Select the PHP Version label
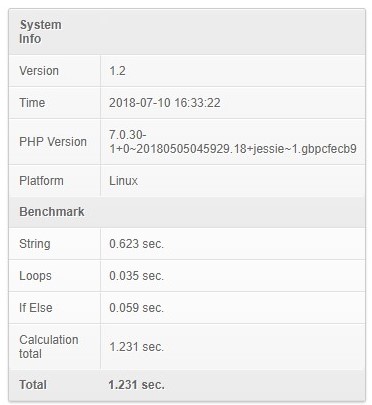 pos(53,142)
